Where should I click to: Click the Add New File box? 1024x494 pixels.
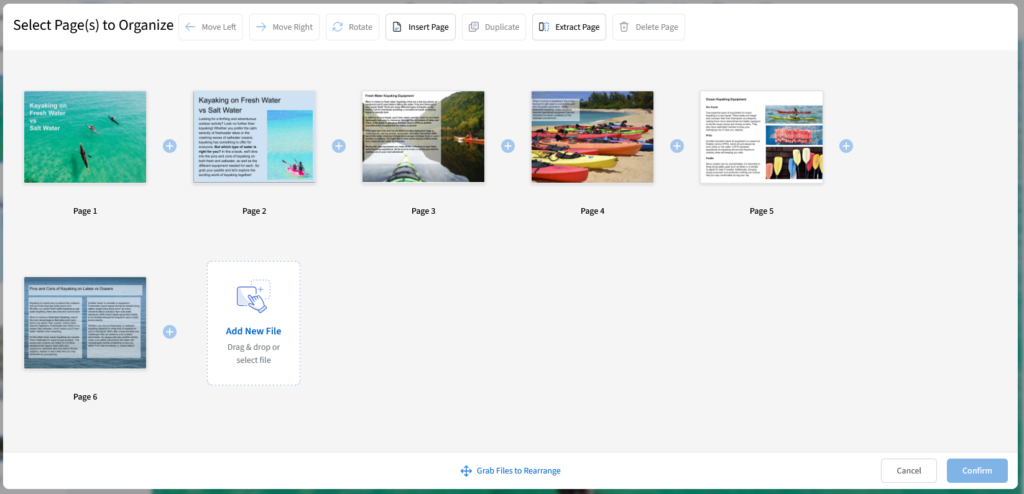point(253,323)
